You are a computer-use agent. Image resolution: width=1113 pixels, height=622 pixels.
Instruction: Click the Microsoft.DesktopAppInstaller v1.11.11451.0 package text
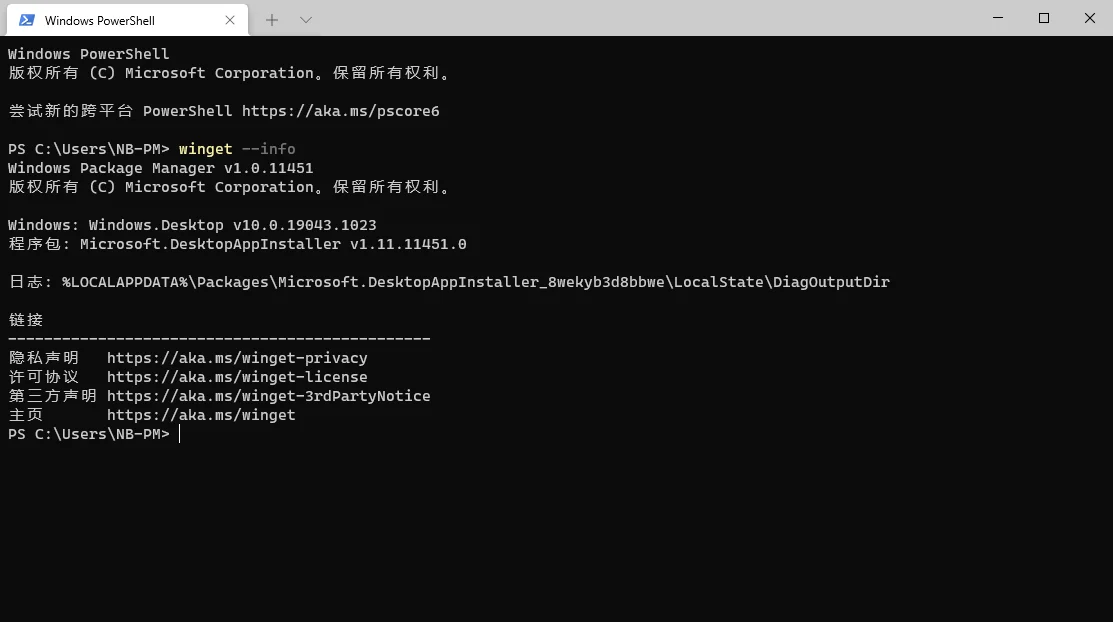point(273,244)
